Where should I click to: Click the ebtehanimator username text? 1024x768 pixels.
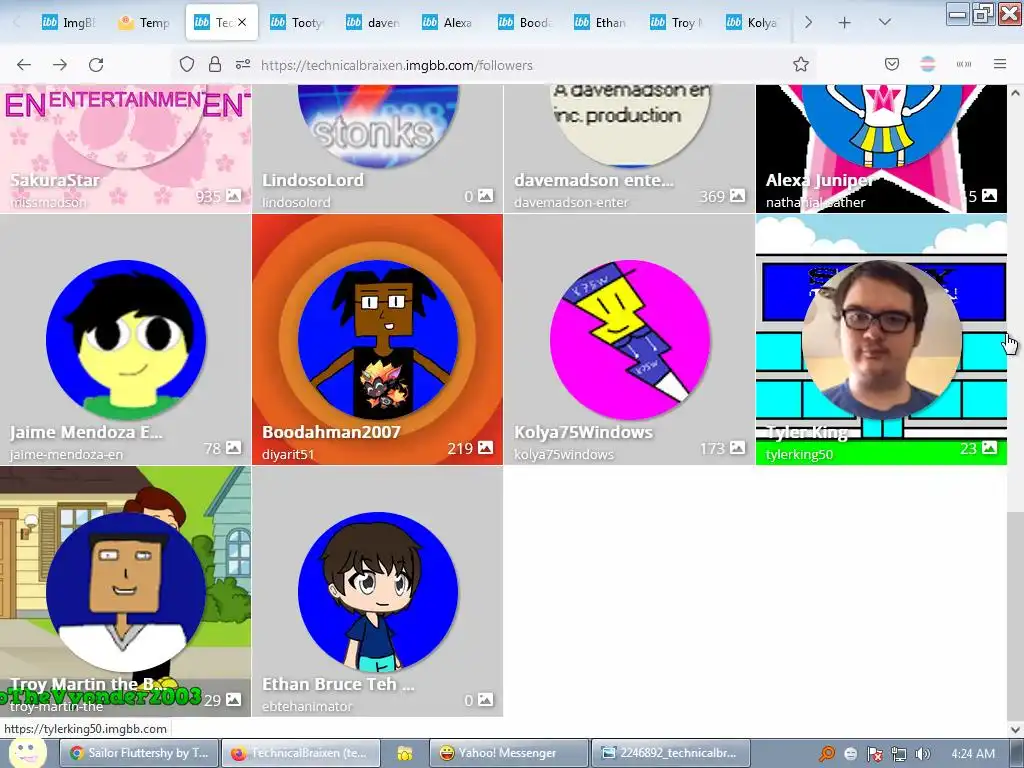(307, 707)
